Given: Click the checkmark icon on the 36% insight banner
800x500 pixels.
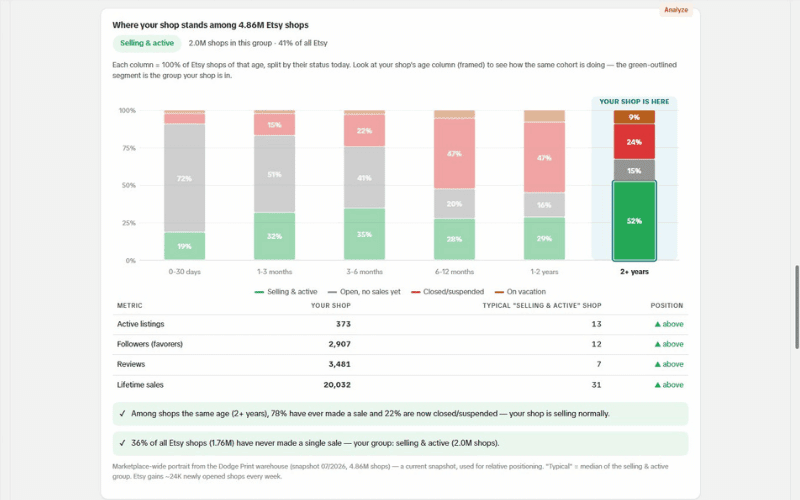Looking at the screenshot, I should (122, 443).
